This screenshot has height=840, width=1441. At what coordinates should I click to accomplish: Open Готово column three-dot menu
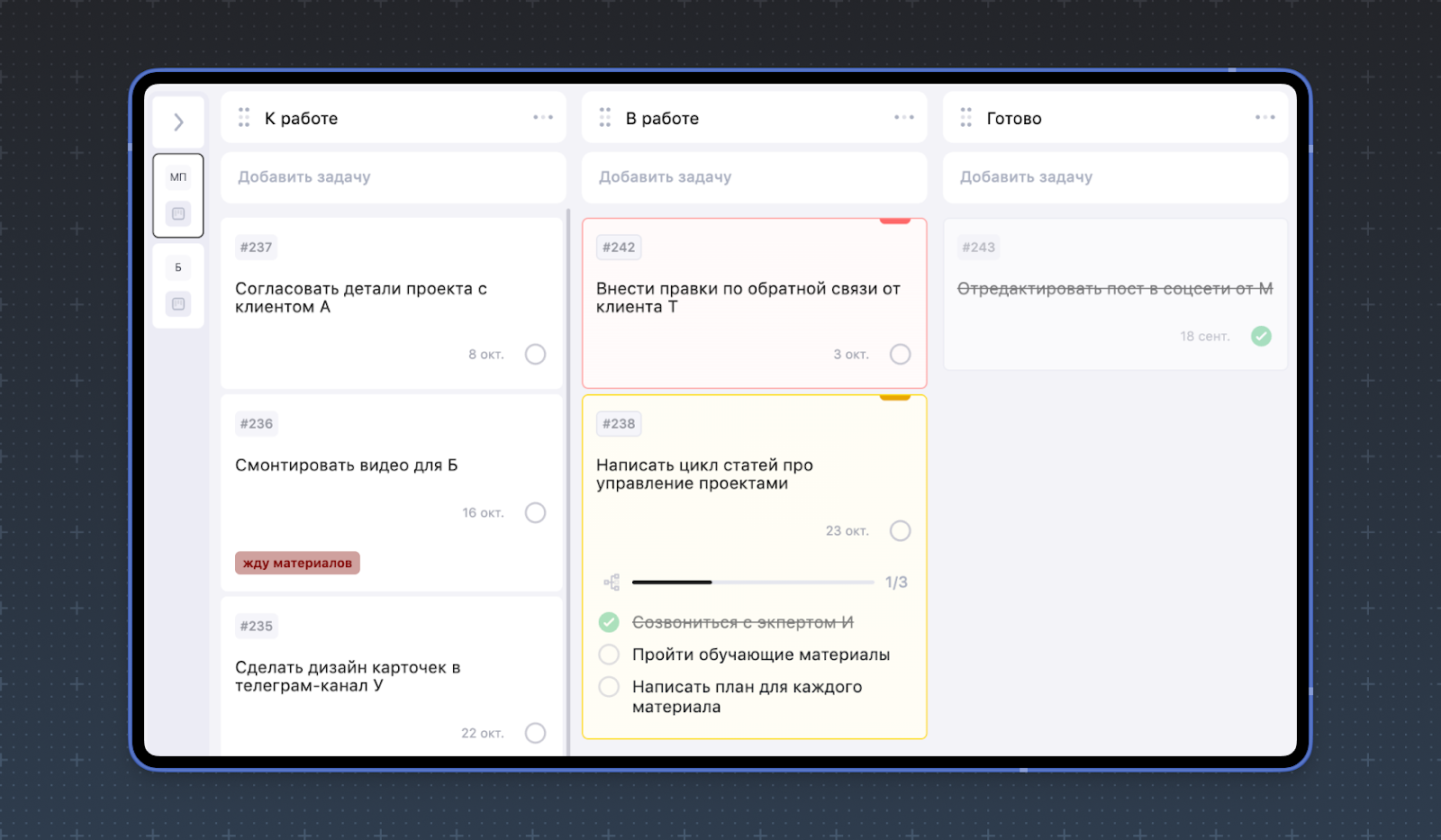tap(1264, 118)
